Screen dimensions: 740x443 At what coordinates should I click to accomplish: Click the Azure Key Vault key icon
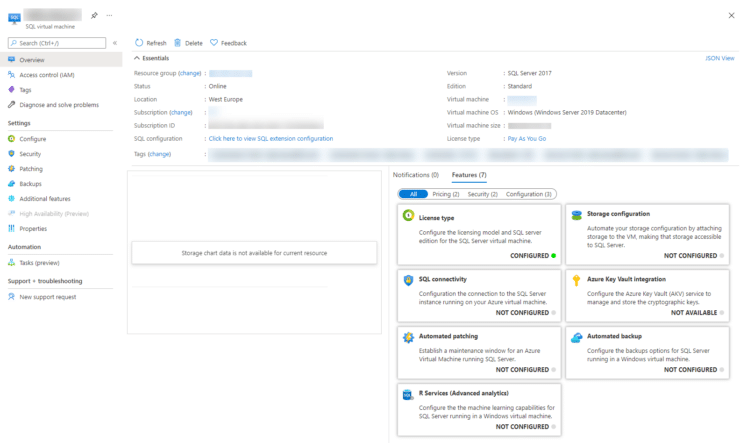click(x=576, y=280)
